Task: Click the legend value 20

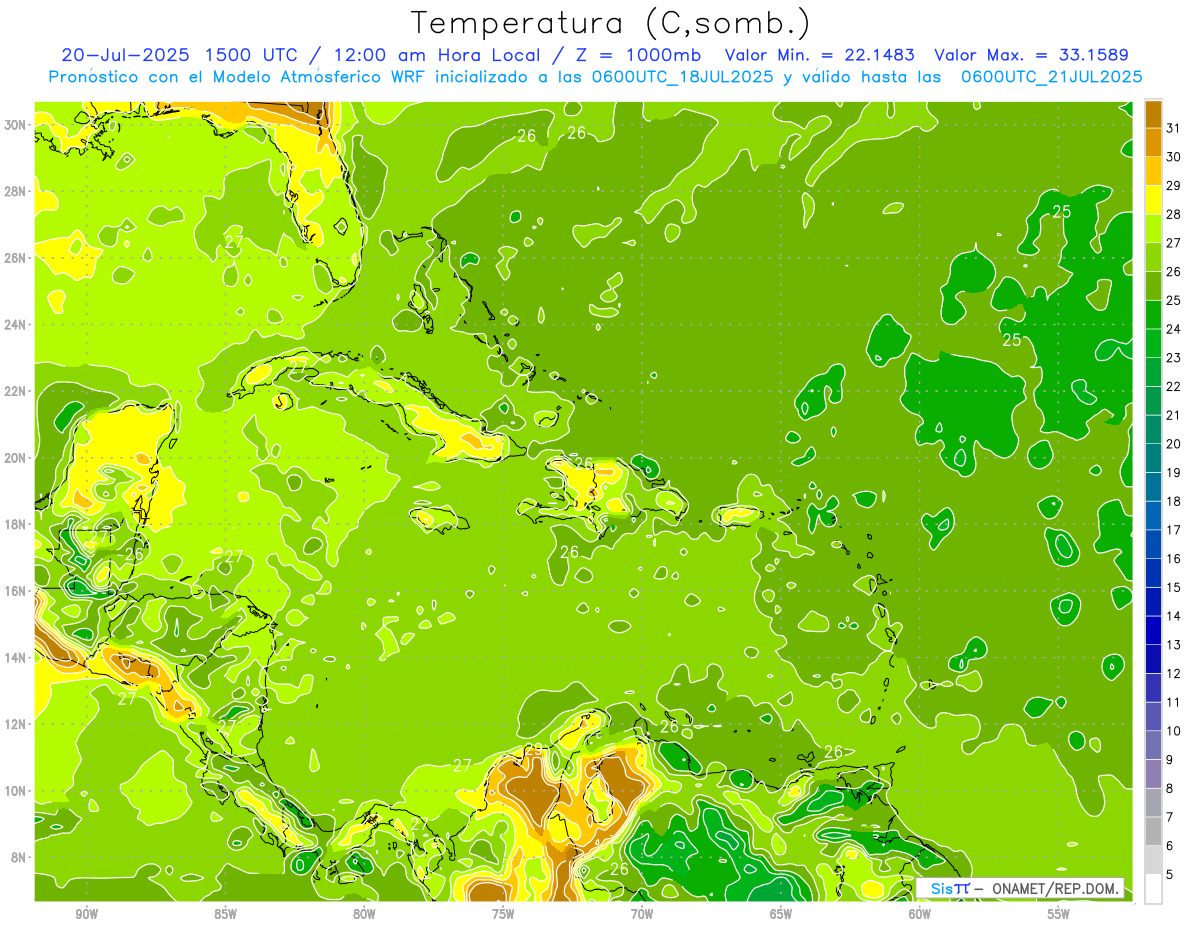Action: click(1175, 444)
